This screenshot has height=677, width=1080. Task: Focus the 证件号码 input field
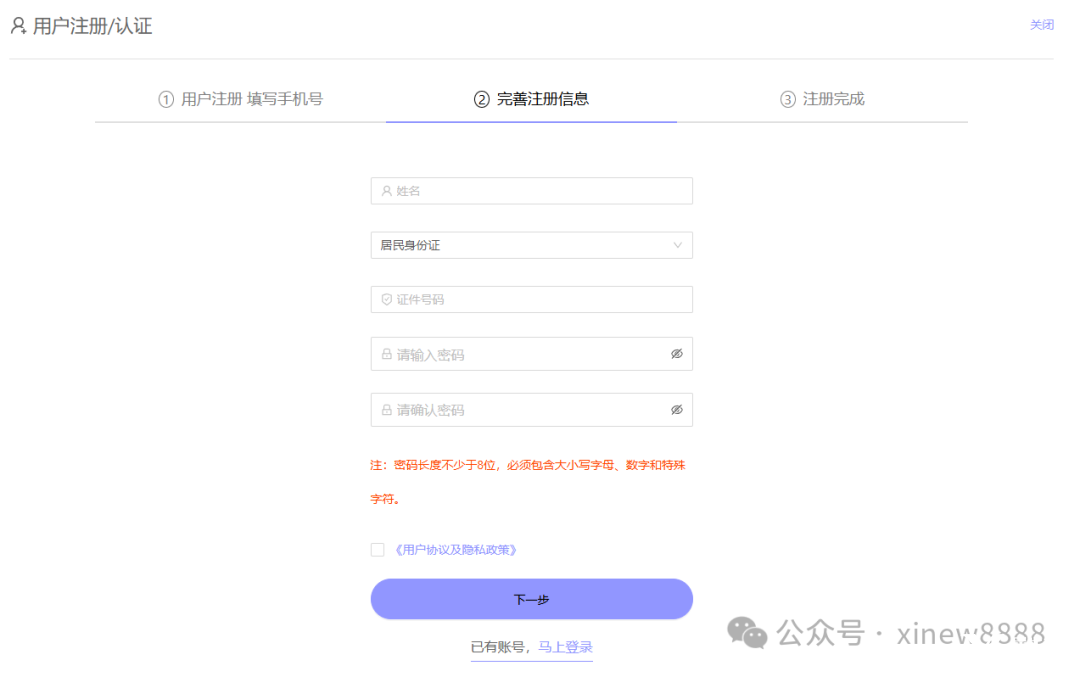pos(531,300)
